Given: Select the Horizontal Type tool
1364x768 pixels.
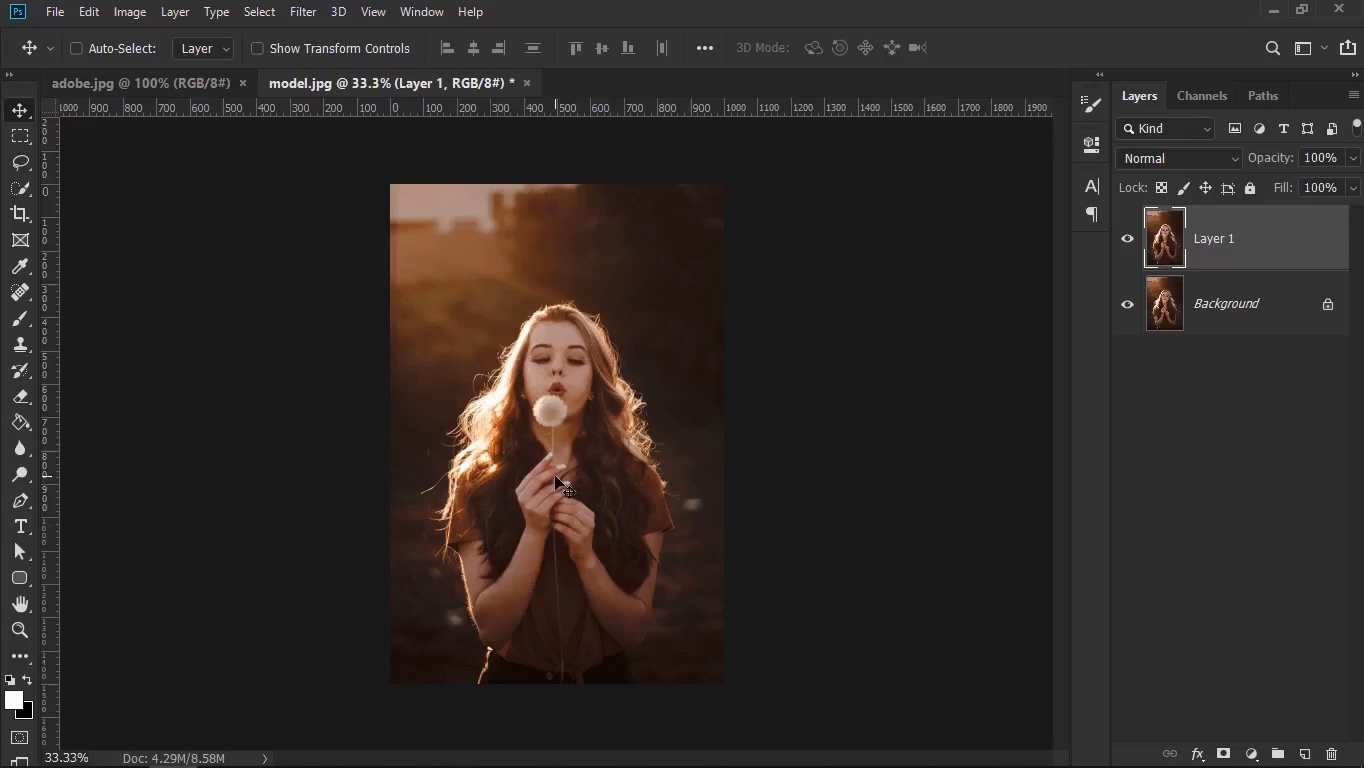Looking at the screenshot, I should (x=20, y=527).
